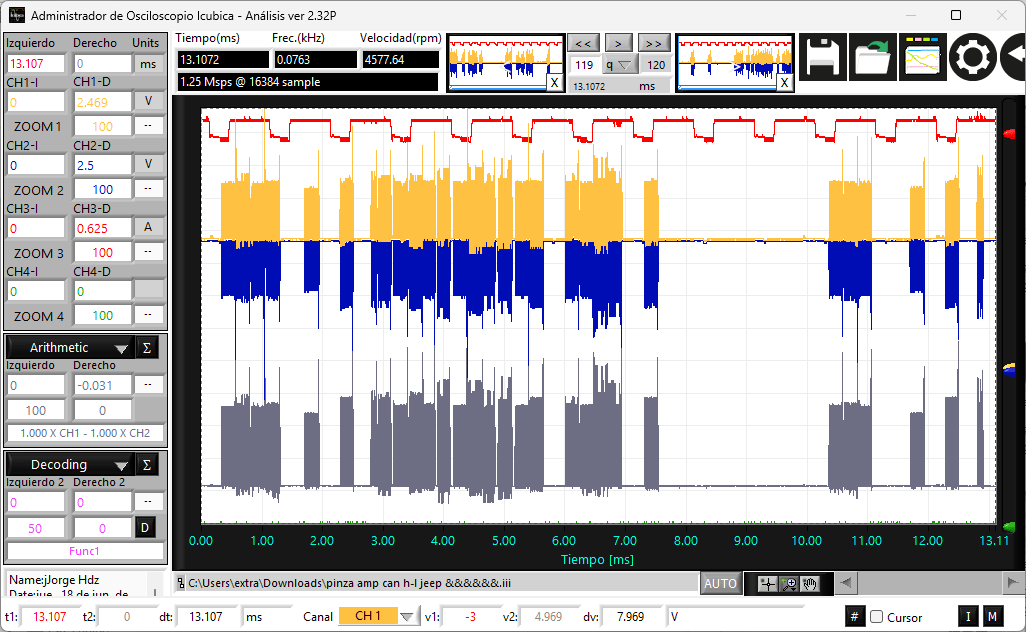The height and width of the screenshot is (632, 1026).
Task: Toggle the Decoding D button
Action: coord(145,527)
